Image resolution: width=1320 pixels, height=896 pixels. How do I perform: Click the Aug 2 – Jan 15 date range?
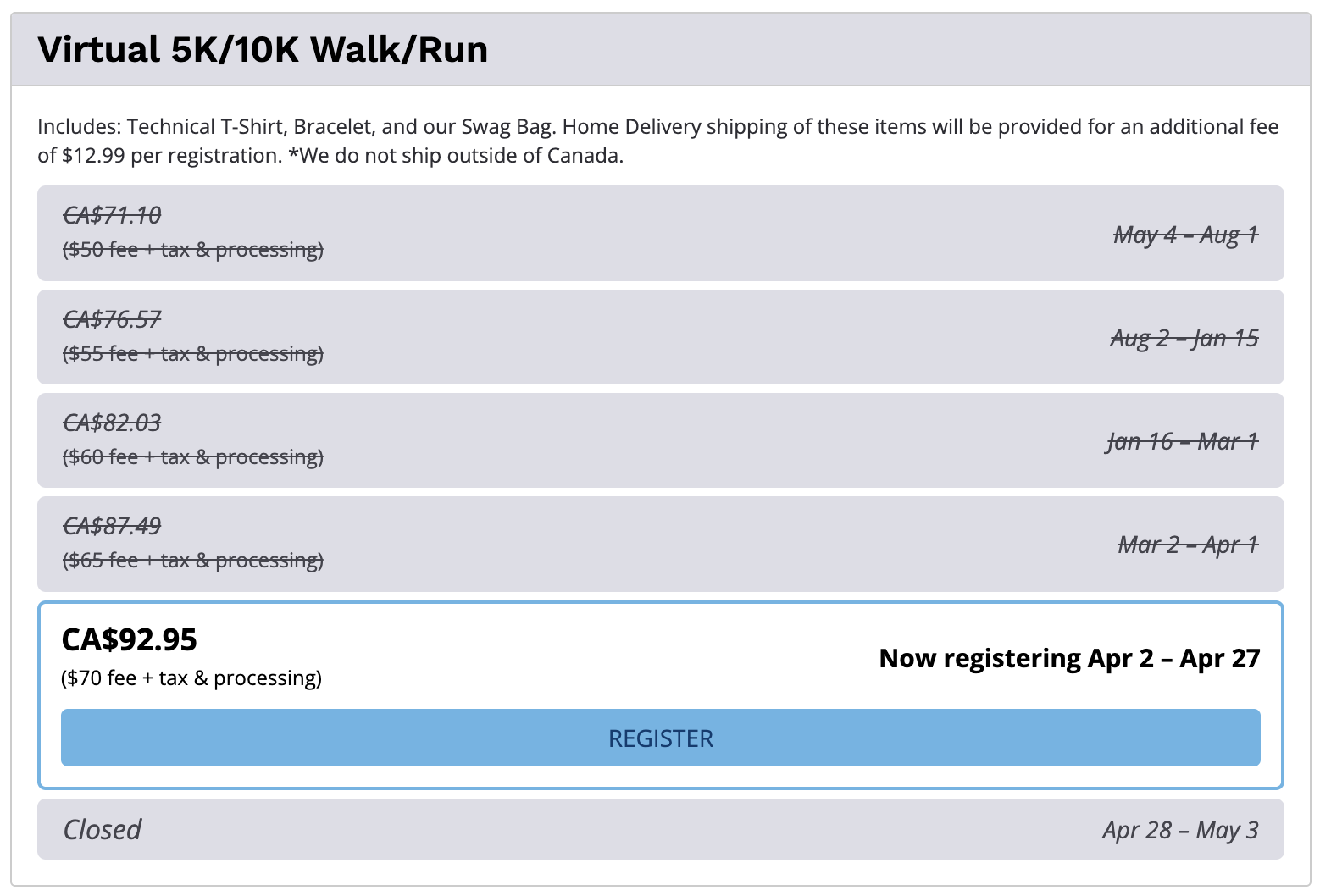[1184, 338]
